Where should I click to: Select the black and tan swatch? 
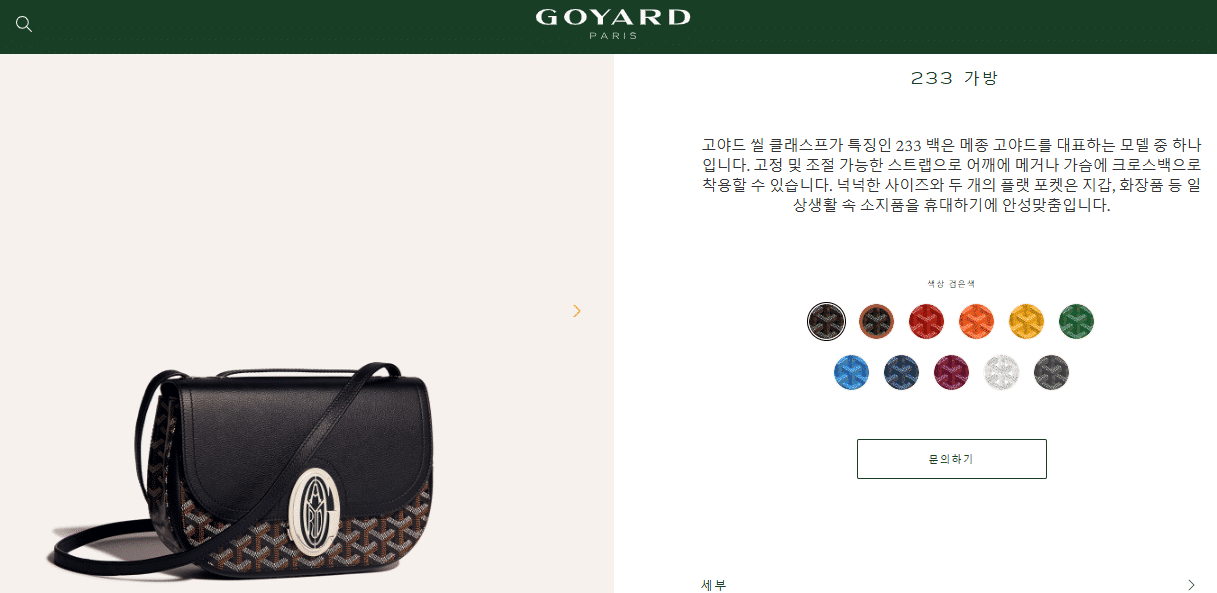(x=877, y=321)
